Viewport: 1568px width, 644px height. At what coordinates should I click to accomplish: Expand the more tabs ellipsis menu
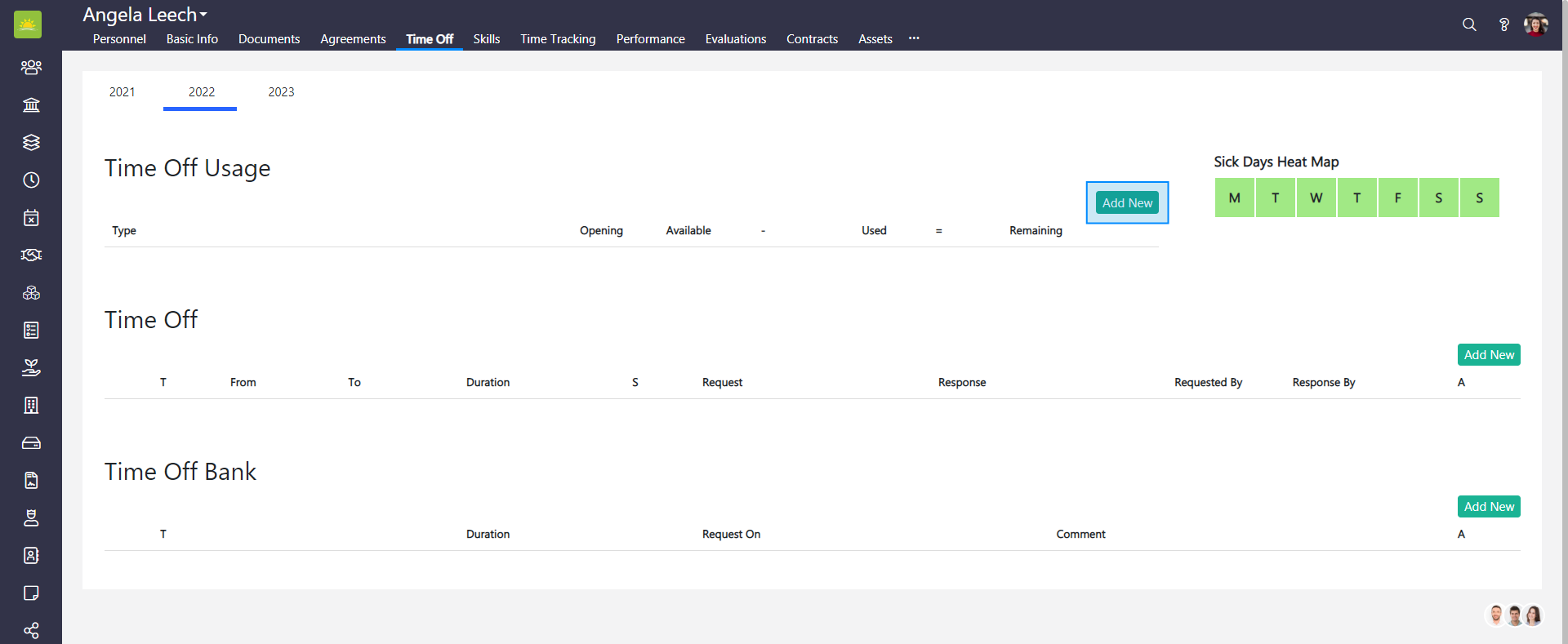[914, 38]
